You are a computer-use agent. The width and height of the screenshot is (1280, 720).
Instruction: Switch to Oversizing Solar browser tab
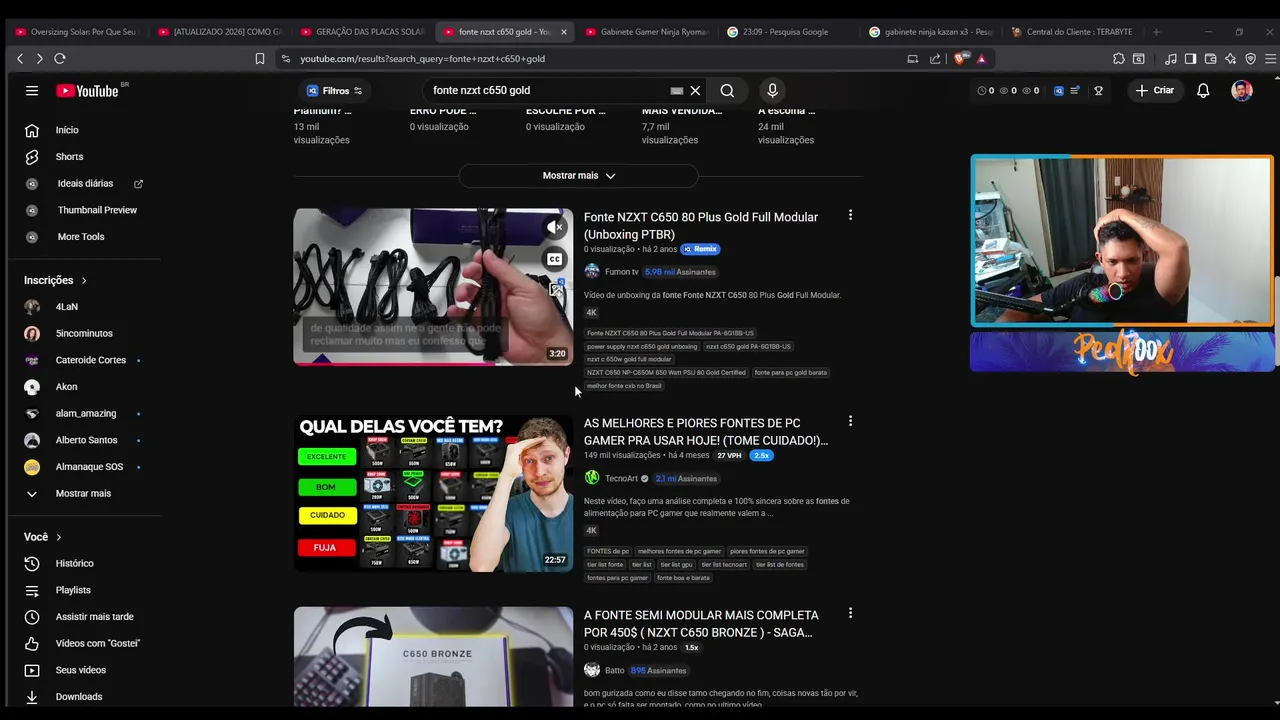point(75,32)
